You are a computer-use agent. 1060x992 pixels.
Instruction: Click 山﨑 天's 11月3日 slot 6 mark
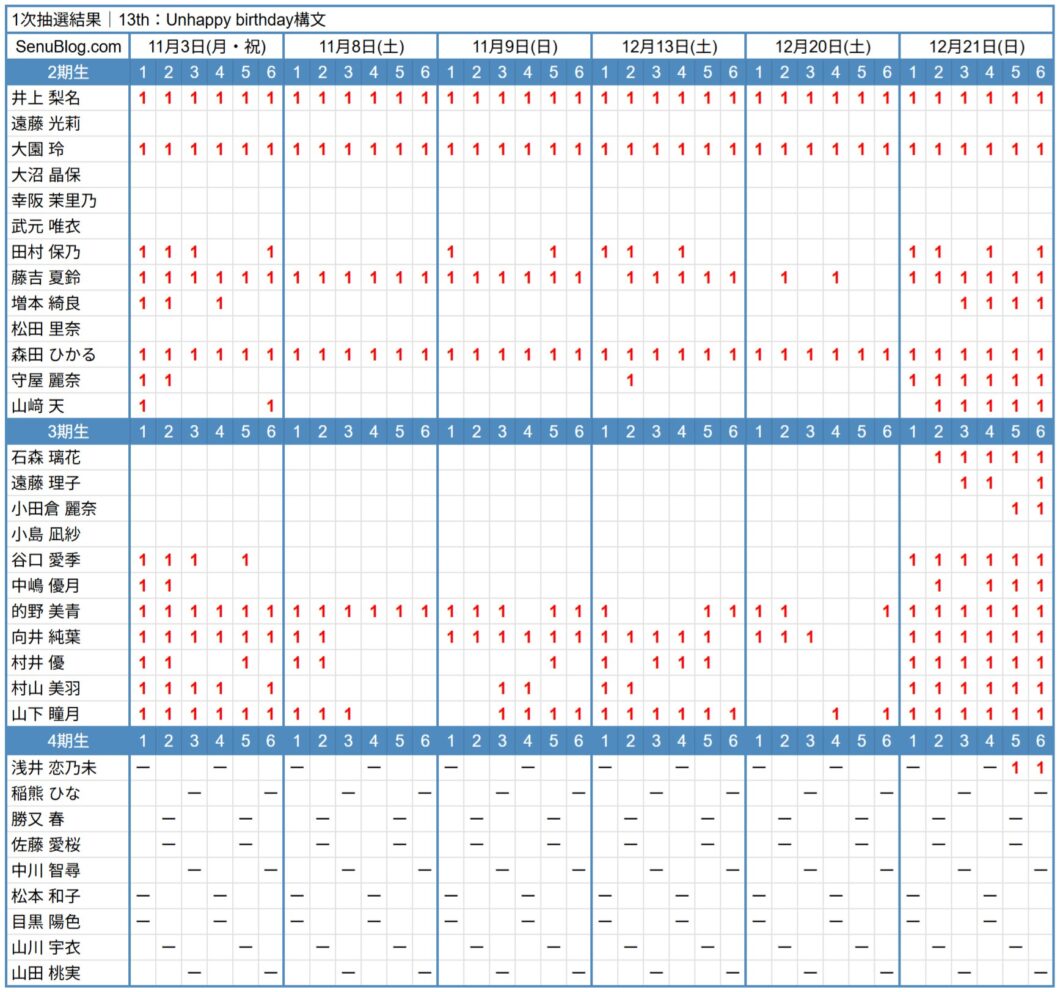pyautogui.click(x=271, y=406)
